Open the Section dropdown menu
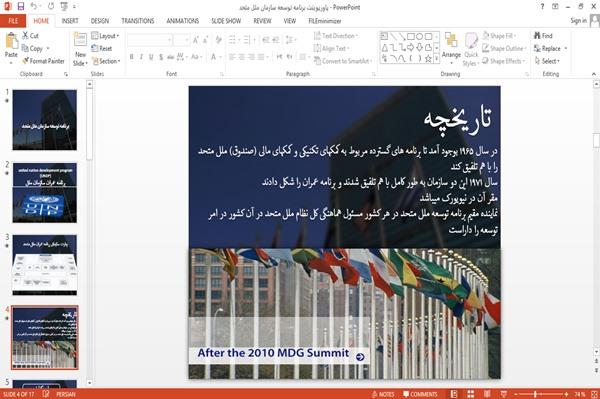600x399 pixels. pyautogui.click(x=106, y=61)
